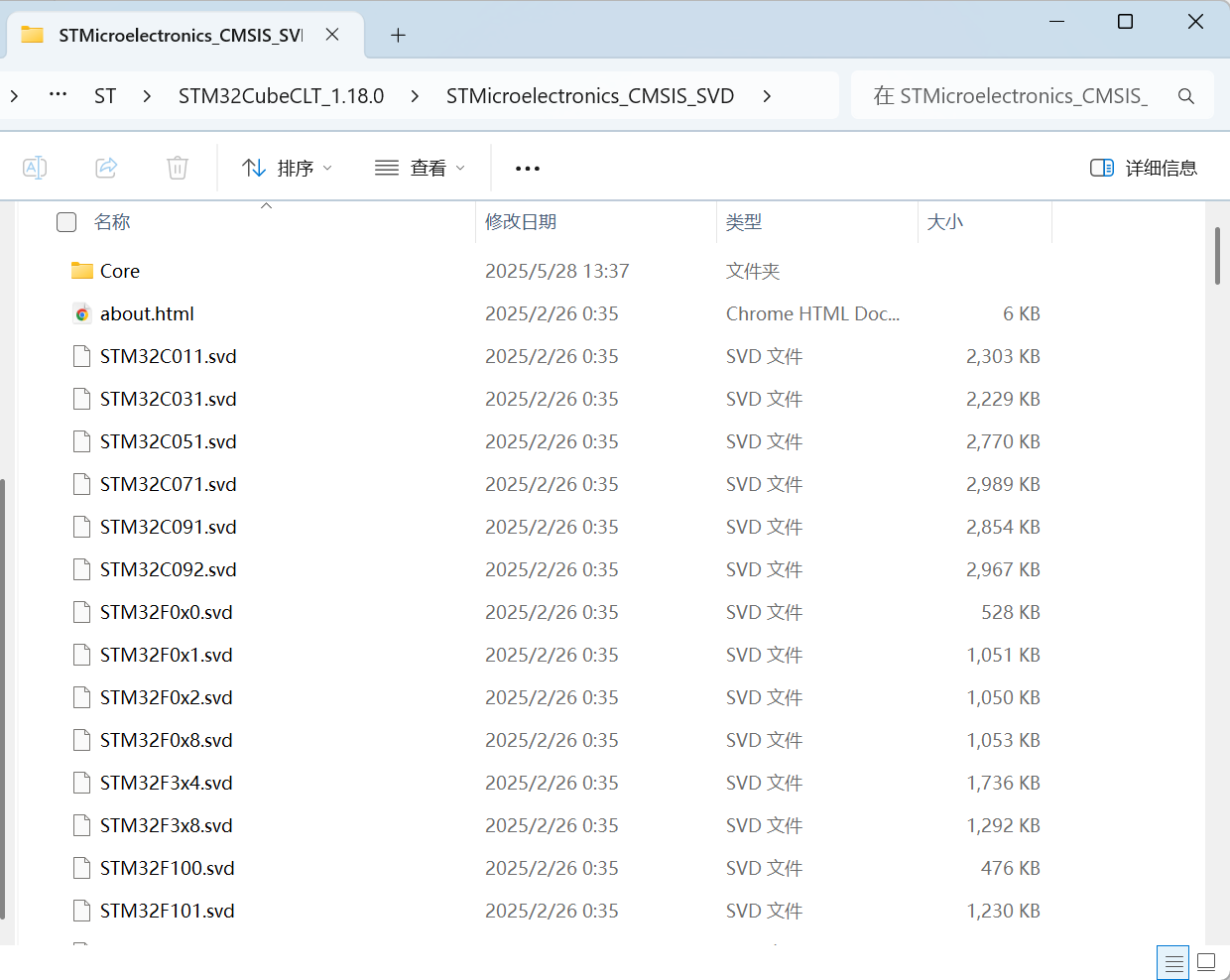Click the STM32C011.svd file icon
This screenshot has width=1230, height=980.
[x=82, y=356]
